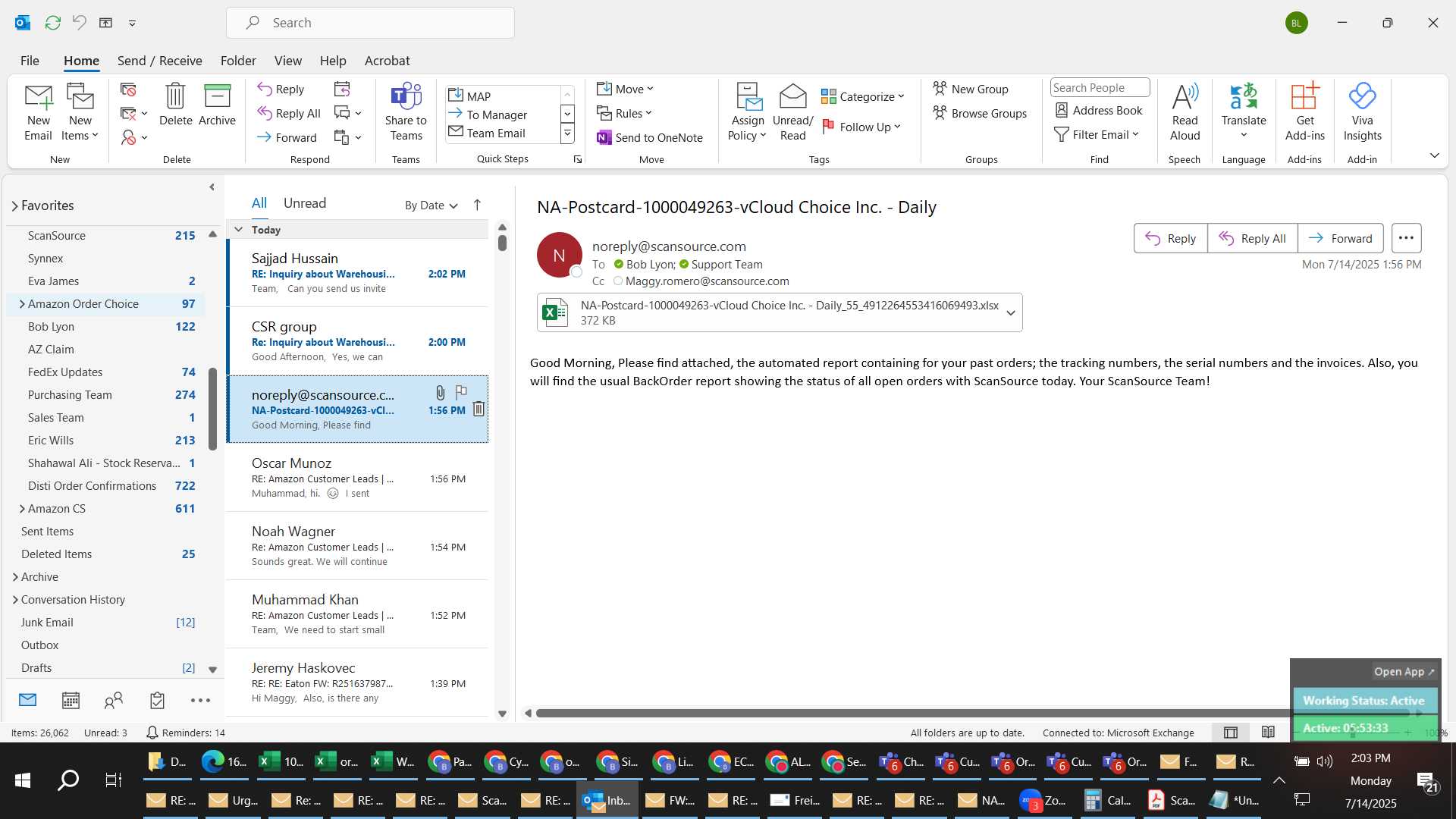Expand the Amazon CS folder
Viewport: 1456px width, 819px height.
click(x=21, y=509)
